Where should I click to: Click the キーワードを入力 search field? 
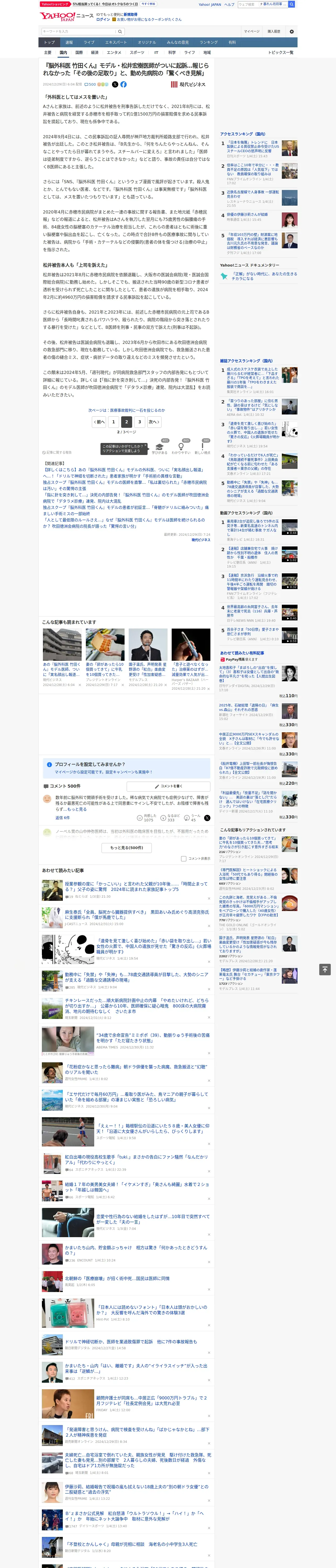click(79, 32)
